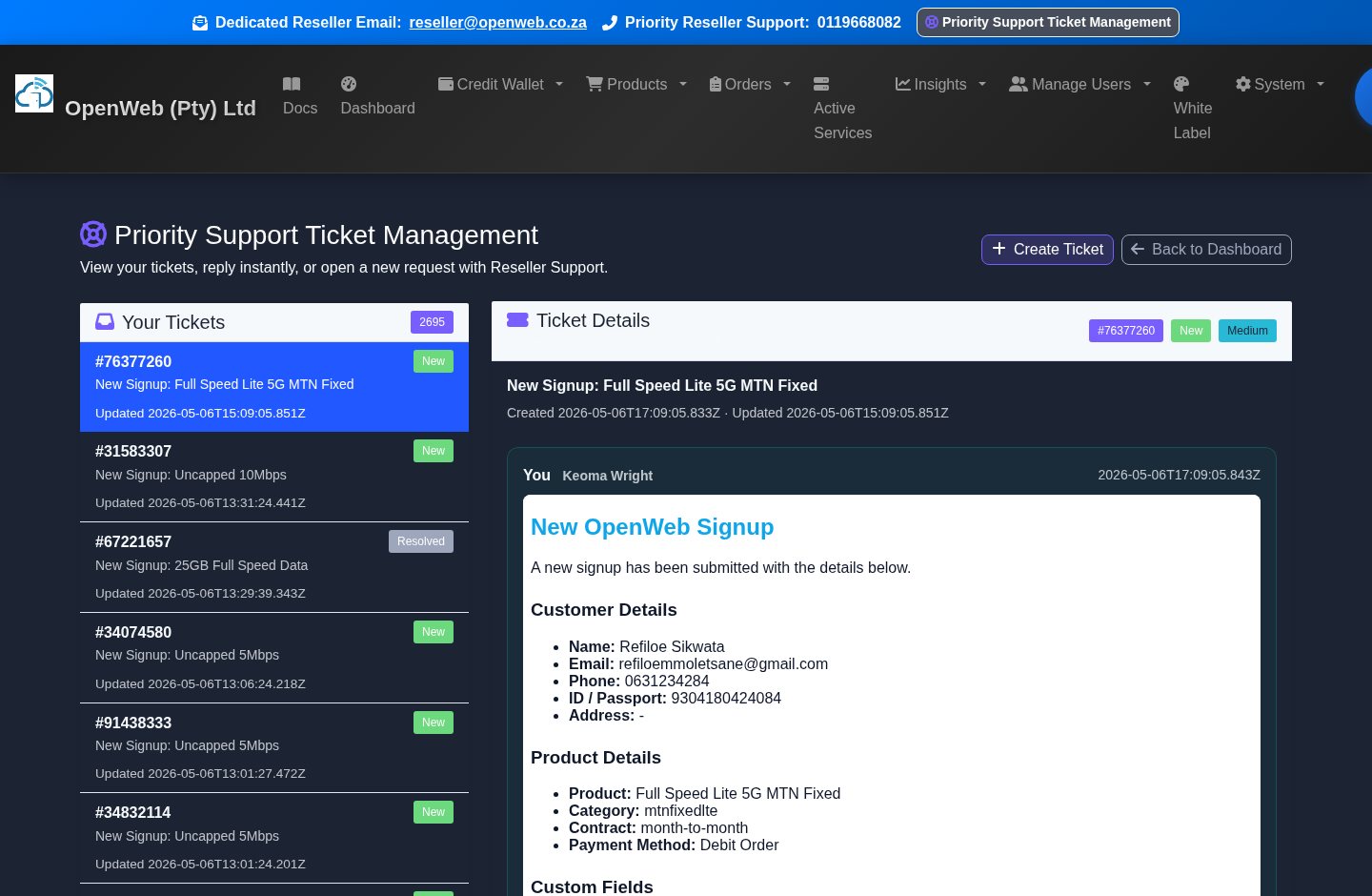Expand the Products dropdown arrow
The height and width of the screenshot is (896, 1372).
[x=683, y=84]
